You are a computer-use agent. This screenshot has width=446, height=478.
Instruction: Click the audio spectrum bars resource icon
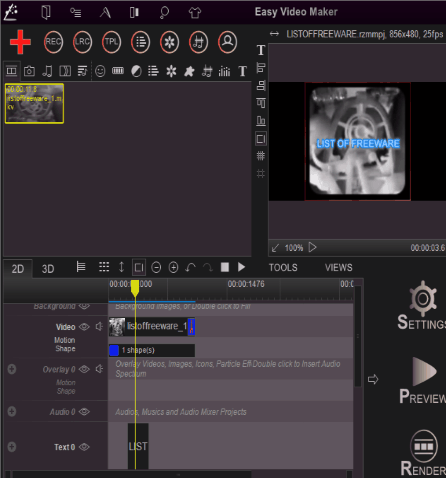tap(224, 71)
